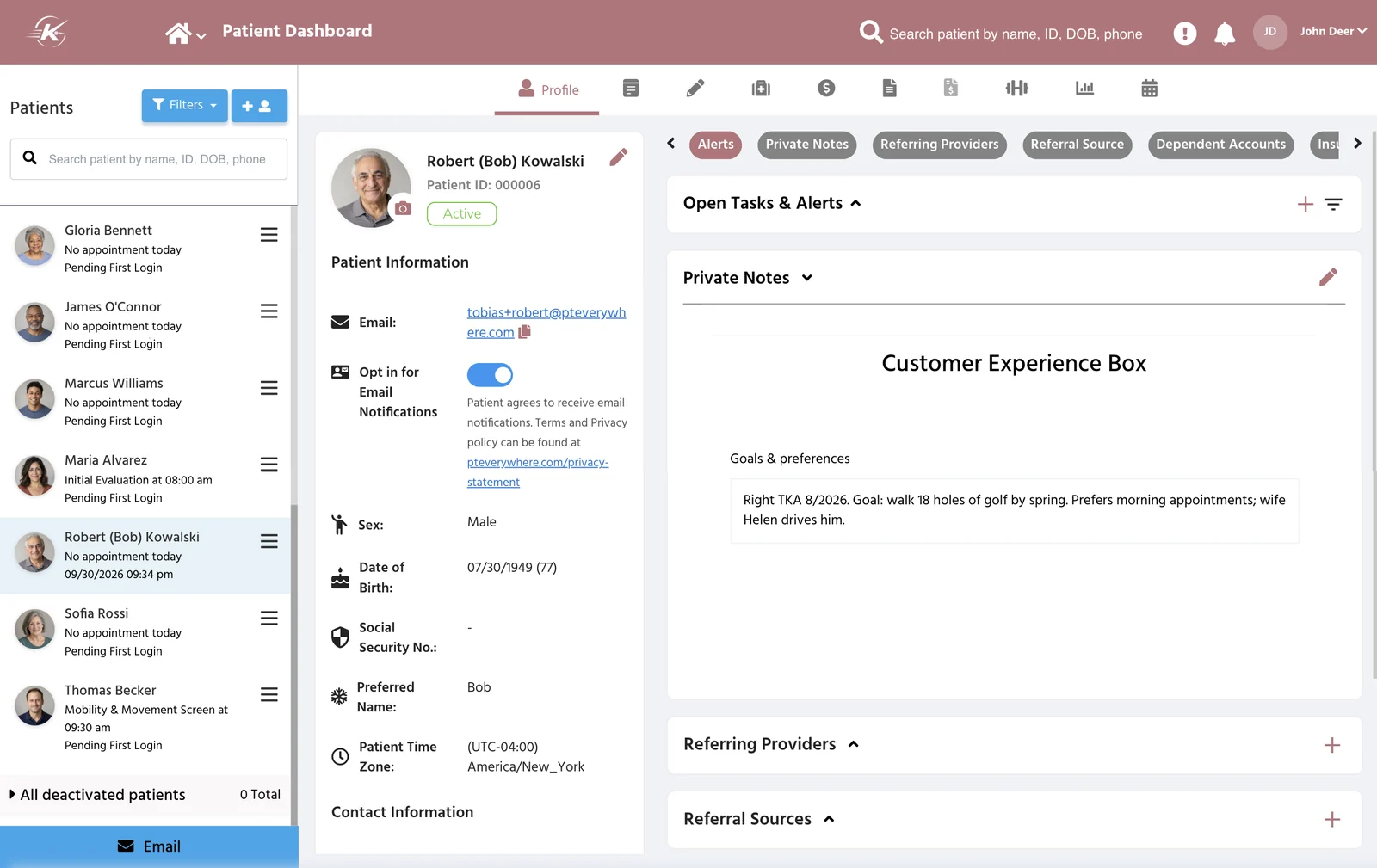The width and height of the screenshot is (1377, 868).
Task: Open the Filters dropdown
Action: pos(185,106)
